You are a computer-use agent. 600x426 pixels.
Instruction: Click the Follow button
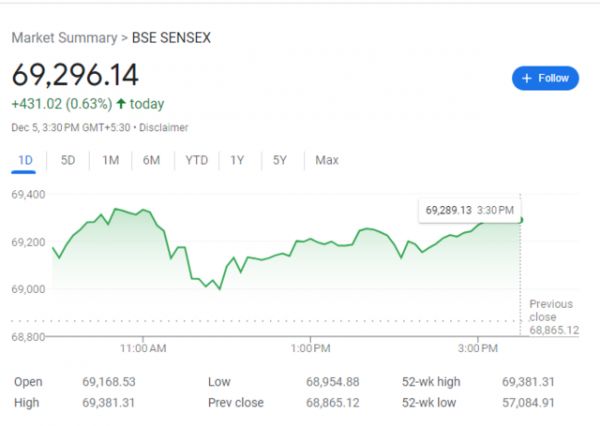click(545, 78)
